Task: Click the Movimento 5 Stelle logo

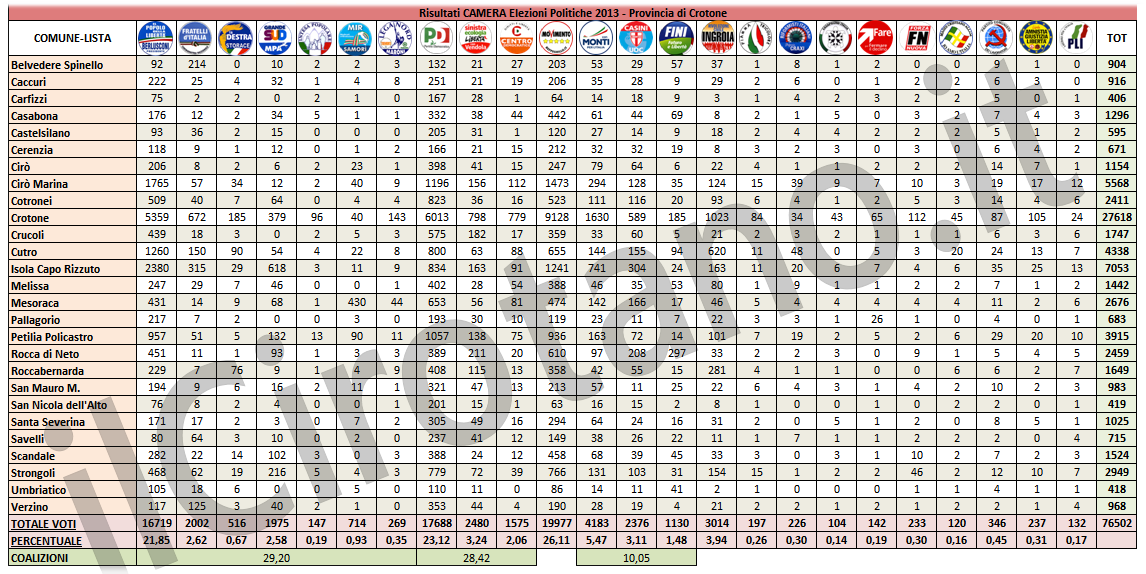Action: point(556,37)
